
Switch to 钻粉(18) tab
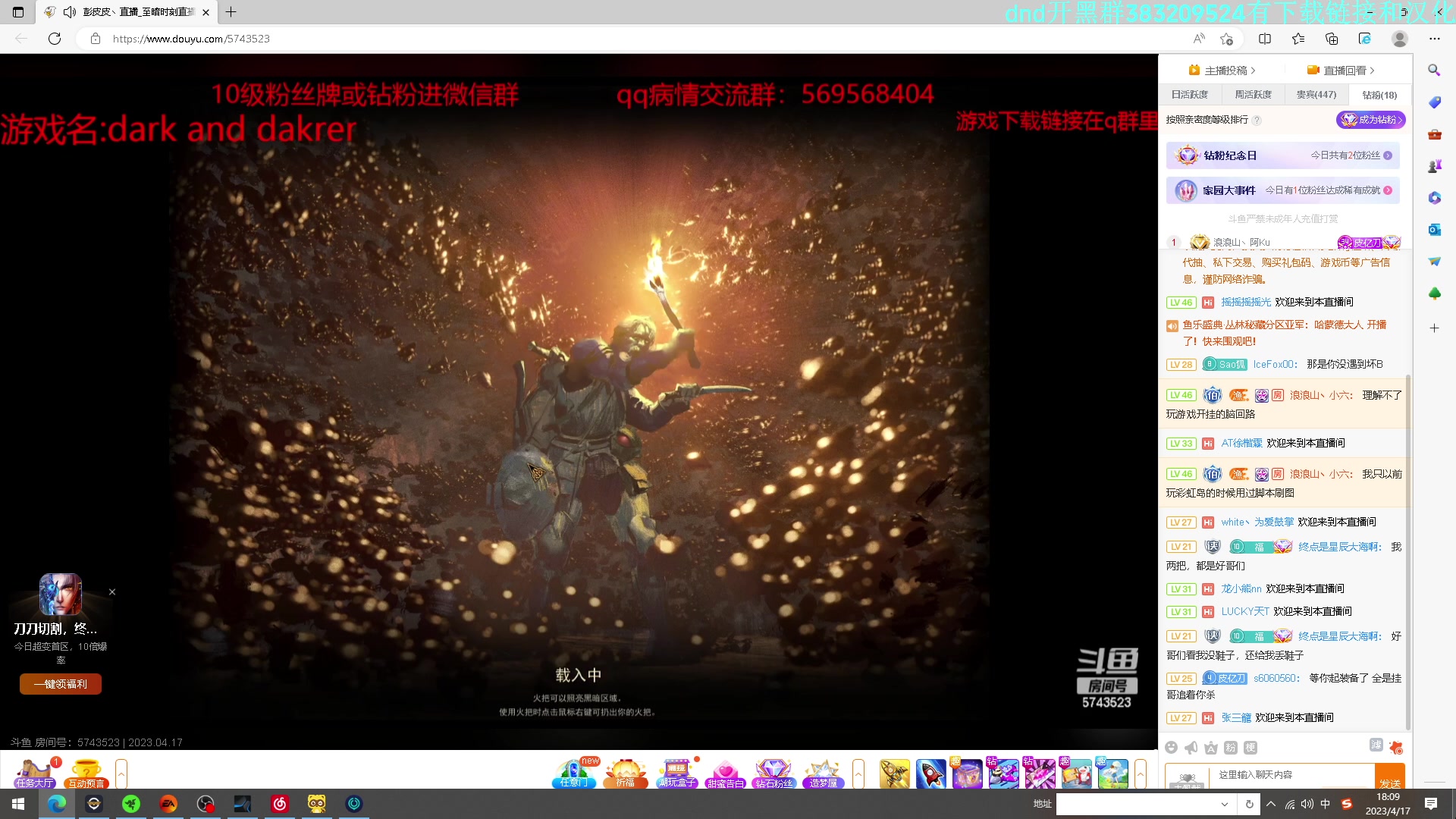tap(1379, 95)
